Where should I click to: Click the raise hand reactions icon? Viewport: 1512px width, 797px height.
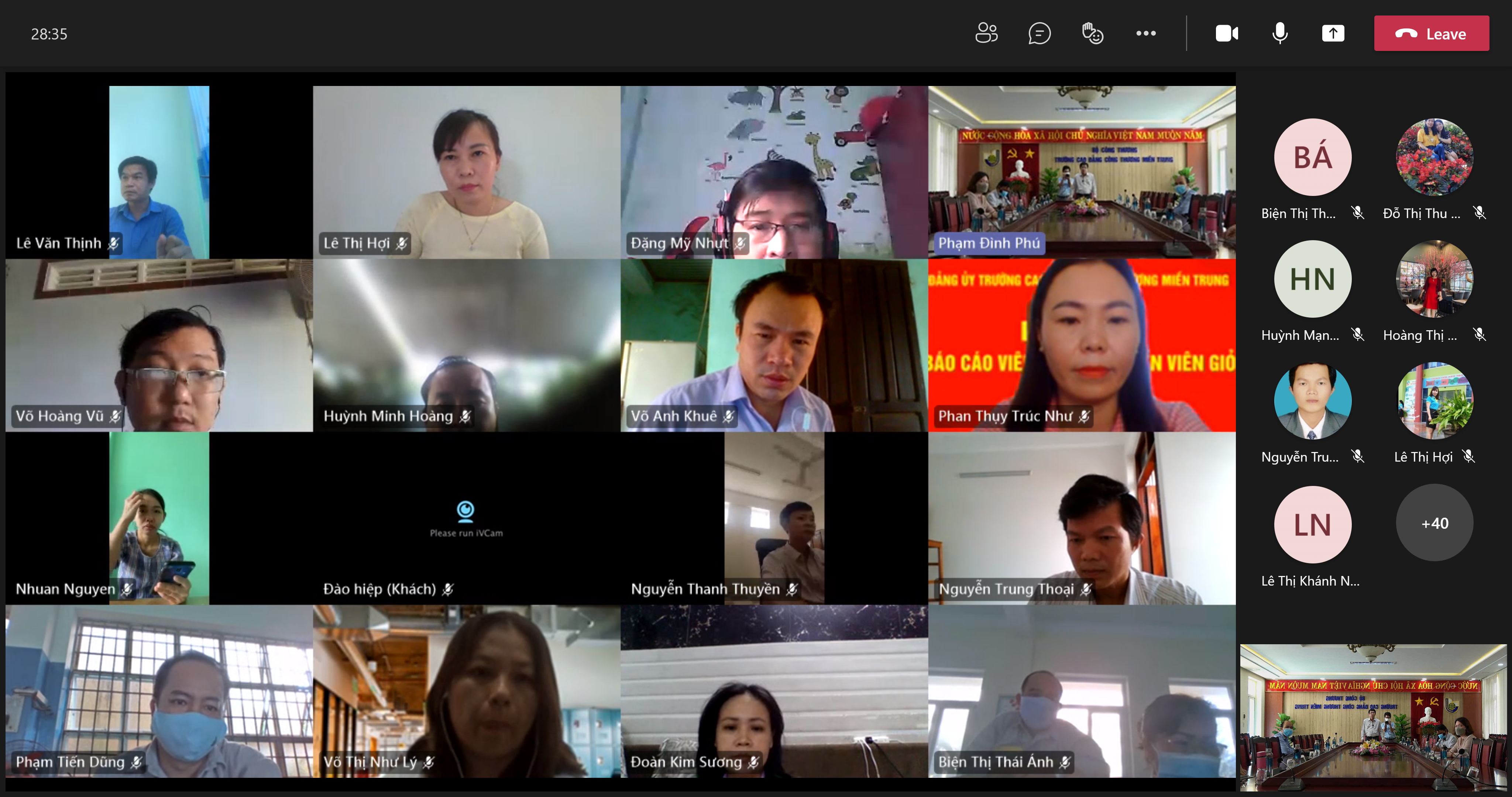coord(1092,34)
